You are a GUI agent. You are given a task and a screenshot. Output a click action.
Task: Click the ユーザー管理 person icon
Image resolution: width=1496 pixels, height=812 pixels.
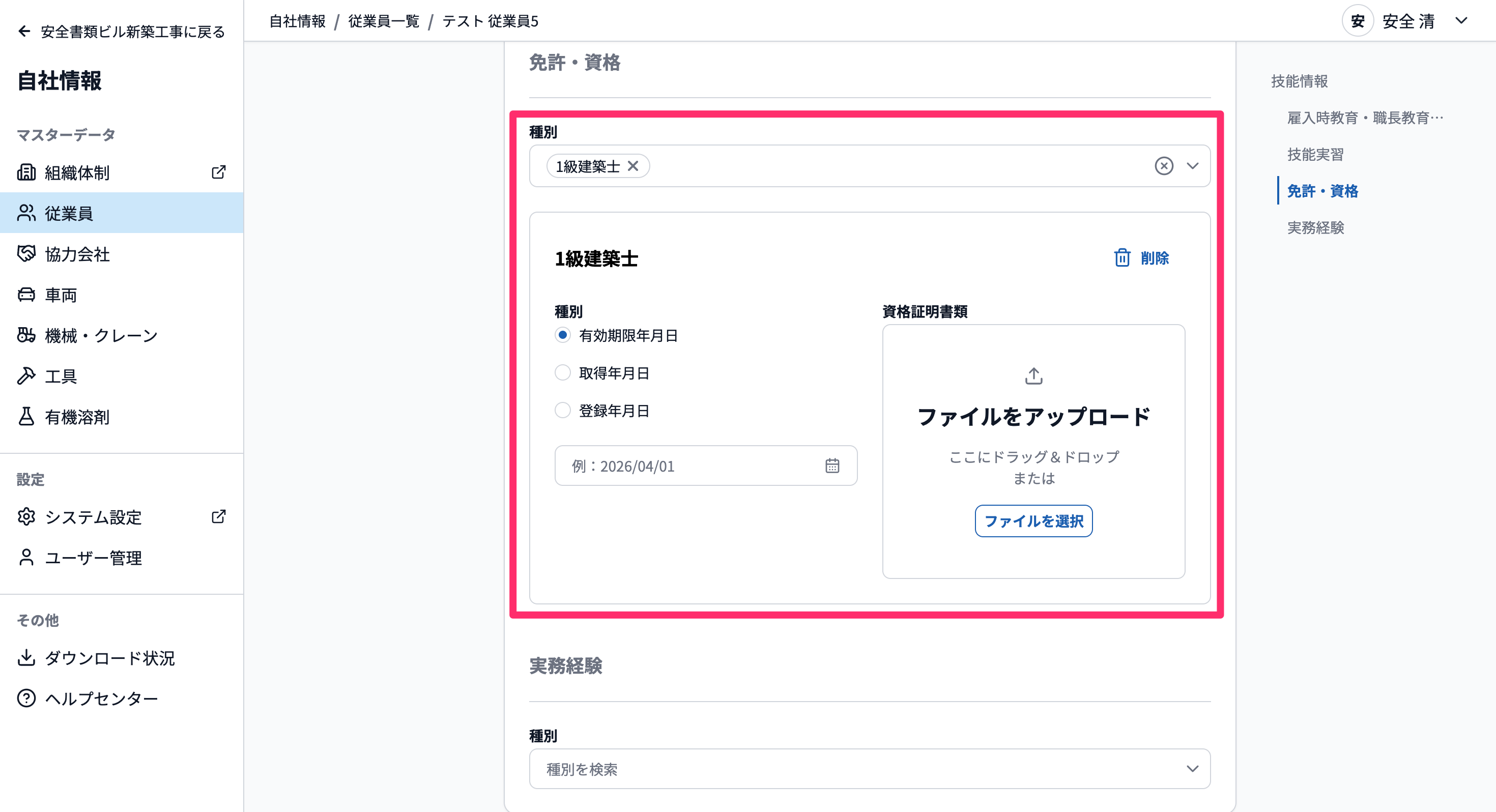click(x=26, y=558)
